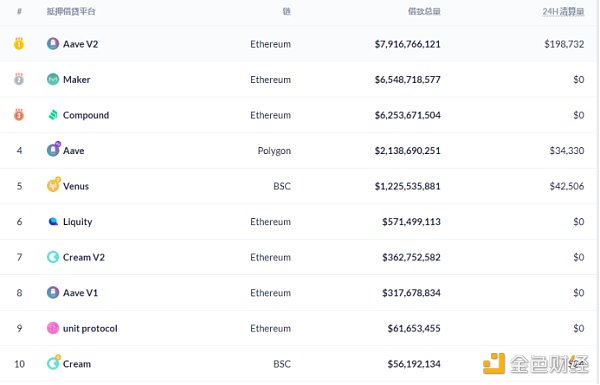Click the Venus logo icon
Viewport: 600px width, 385px height.
pos(54,185)
